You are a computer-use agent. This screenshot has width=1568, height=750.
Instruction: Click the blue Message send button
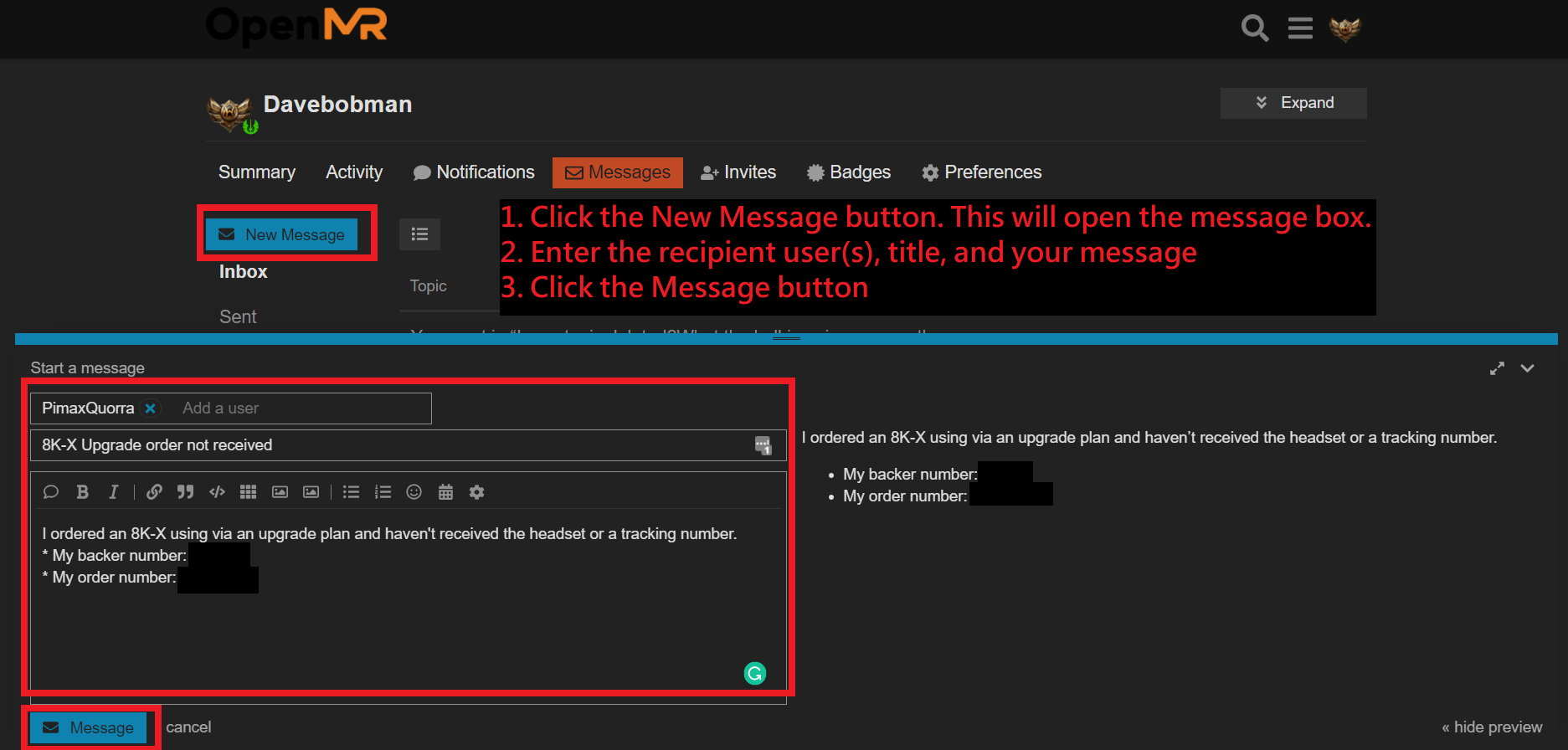click(89, 727)
